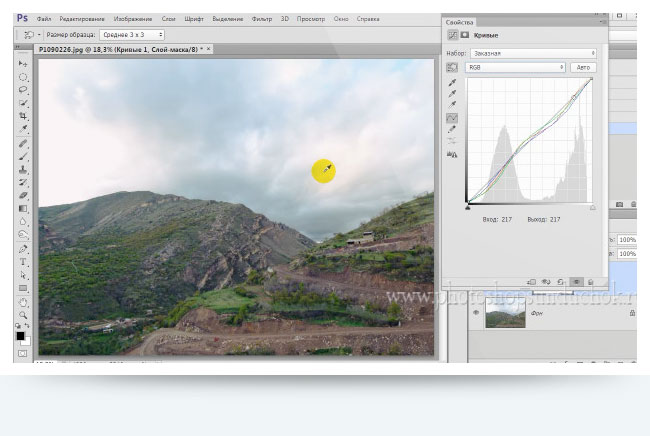650x436 pixels.
Task: Select the Dodge tool
Action: point(23,235)
